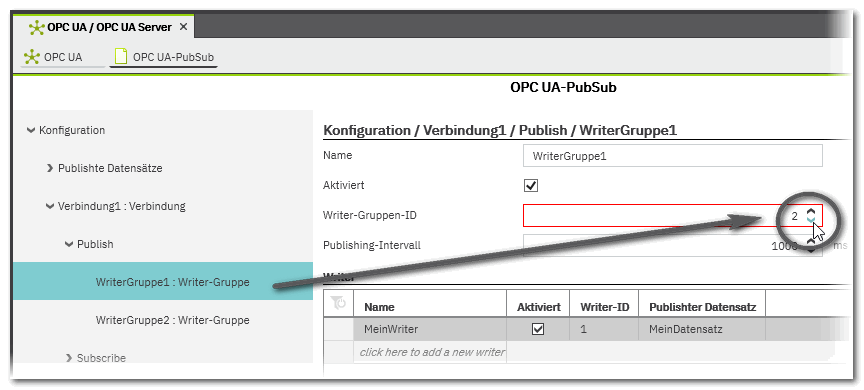Click the Name field containing WriterGruppe1

coord(672,156)
